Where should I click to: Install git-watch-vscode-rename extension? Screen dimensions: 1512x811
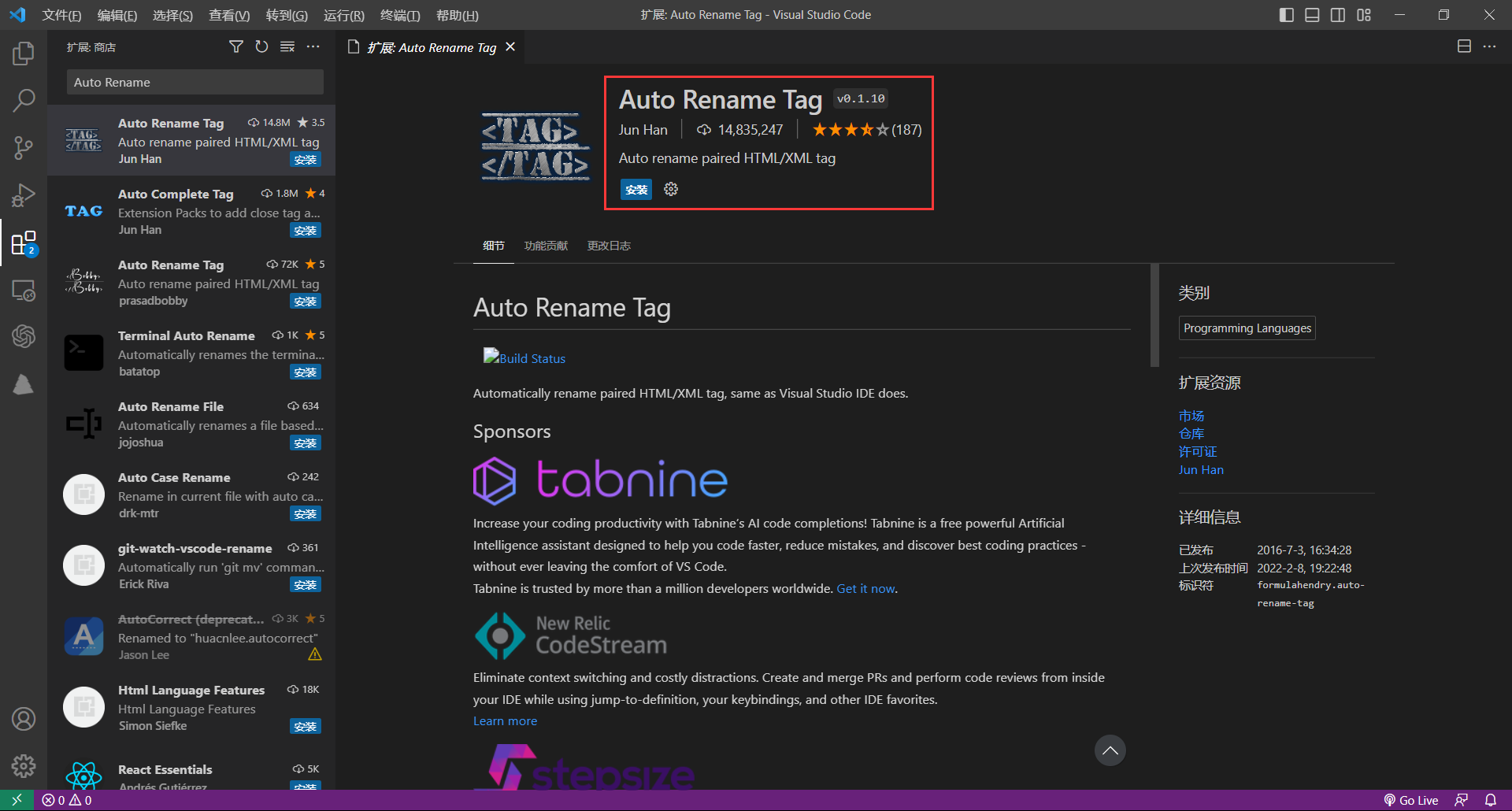(x=306, y=585)
